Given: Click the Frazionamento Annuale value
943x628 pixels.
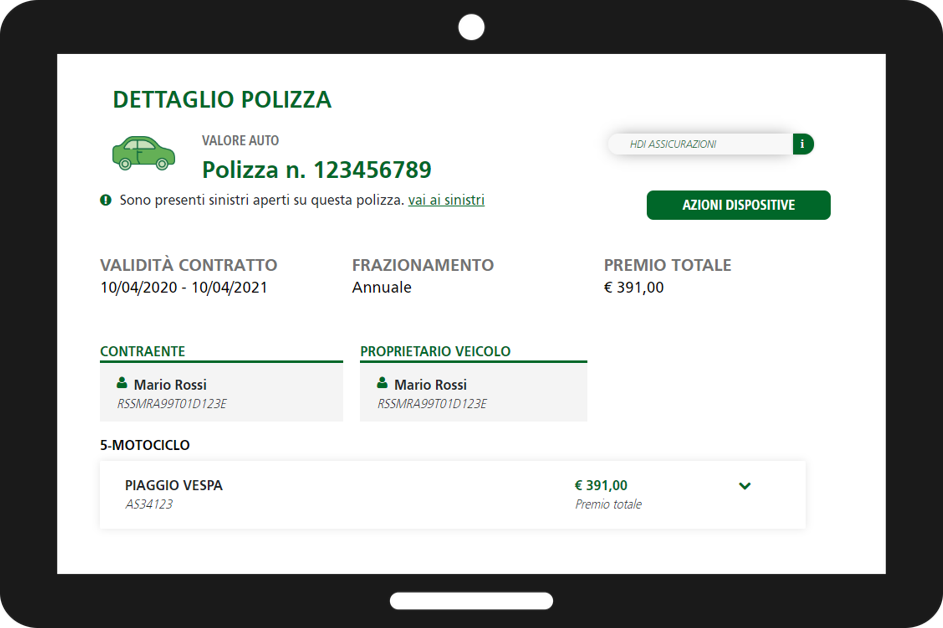Looking at the screenshot, I should tap(381, 288).
